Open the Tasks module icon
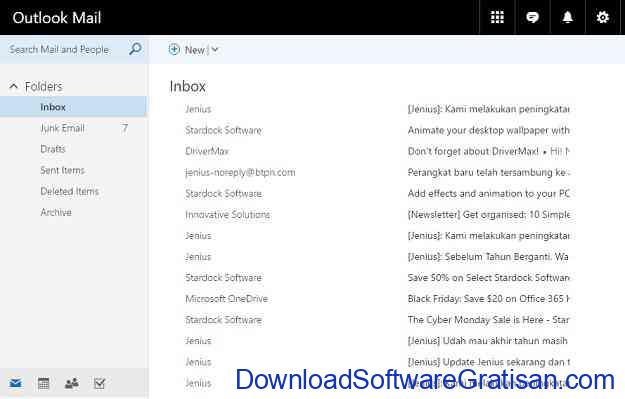 click(99, 383)
